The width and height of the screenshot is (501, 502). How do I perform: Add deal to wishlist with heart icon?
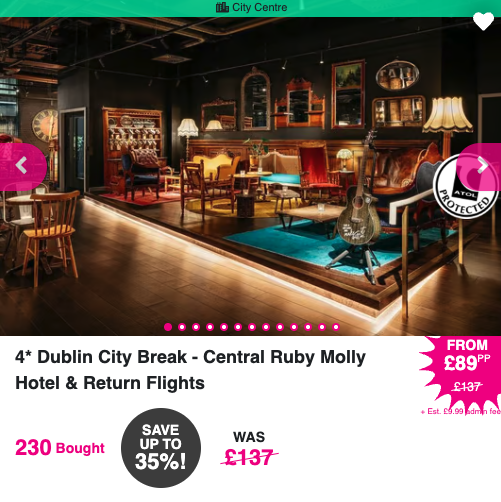coord(483,21)
